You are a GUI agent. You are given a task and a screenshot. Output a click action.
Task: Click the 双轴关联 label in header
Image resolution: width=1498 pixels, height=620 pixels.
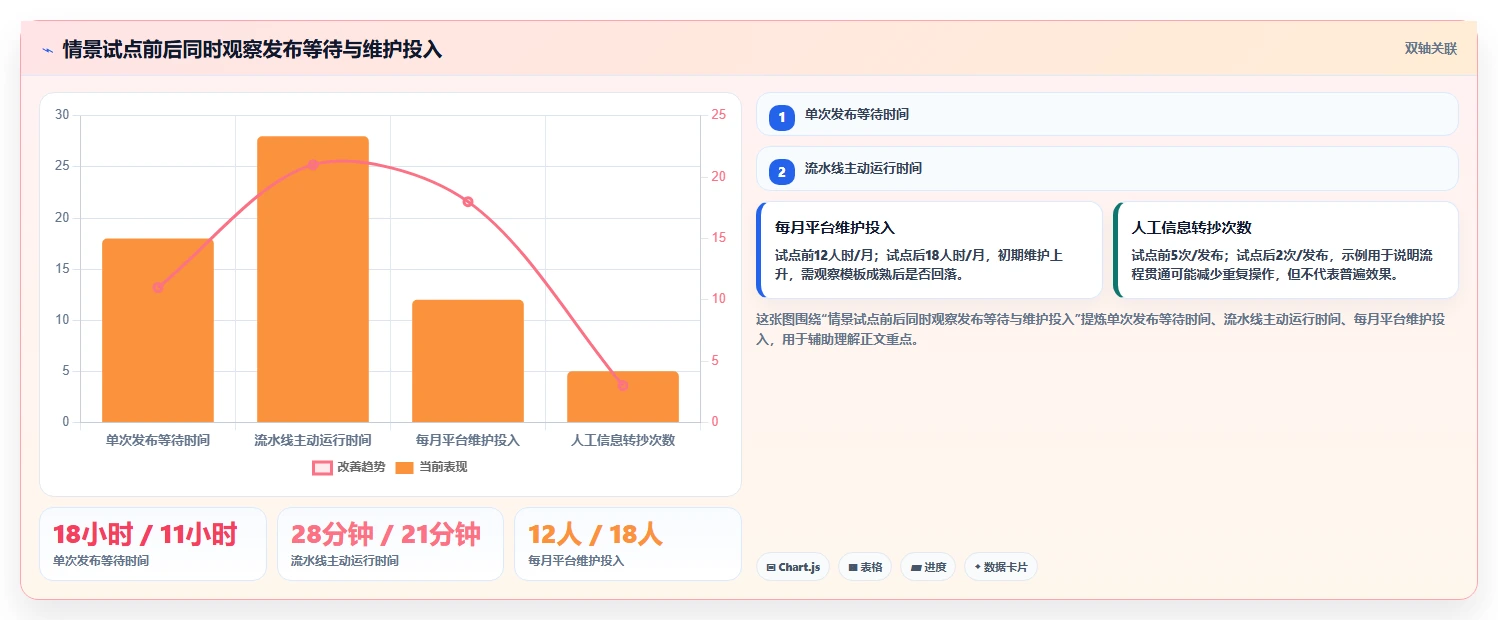tap(1431, 49)
